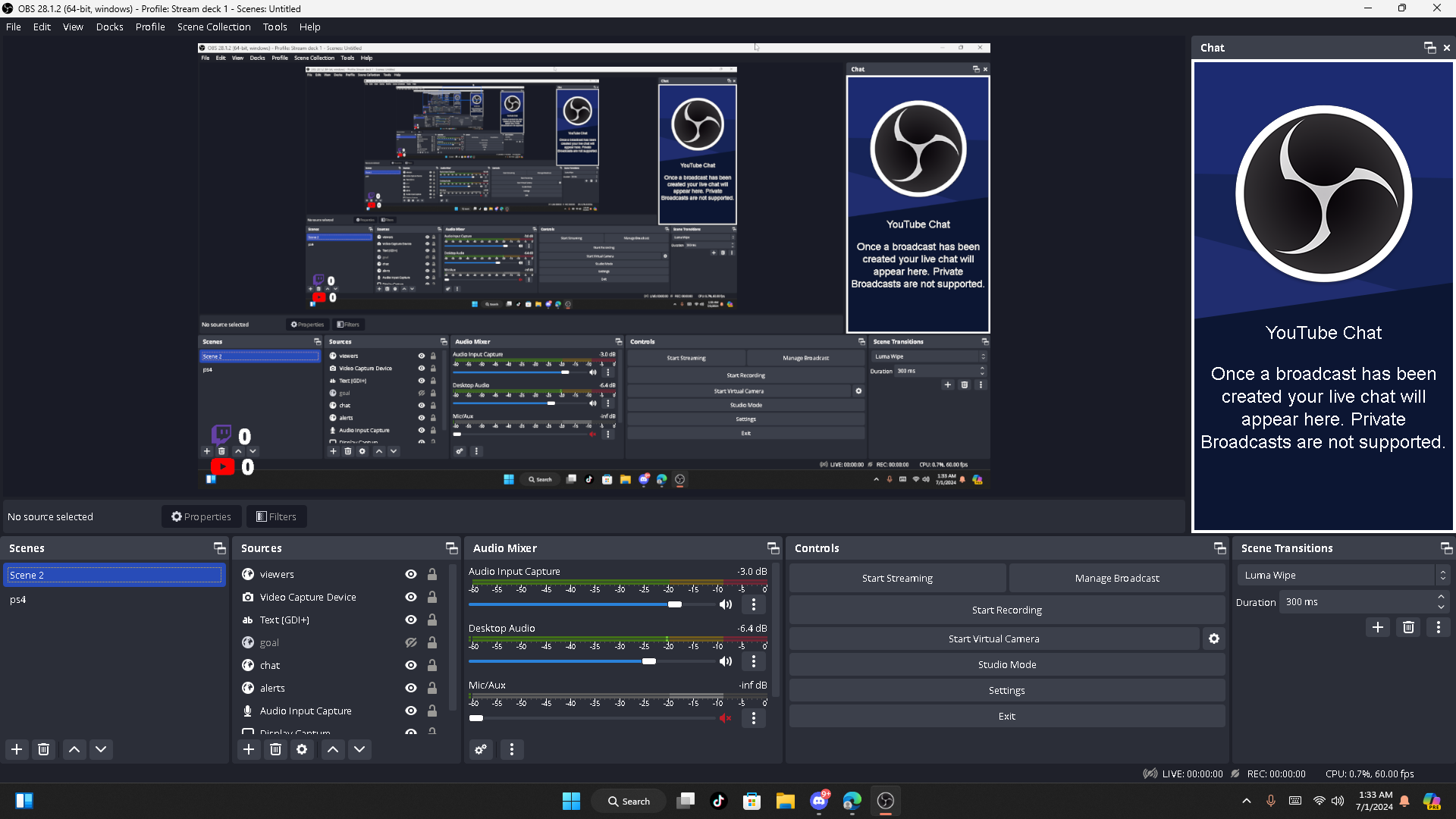The height and width of the screenshot is (819, 1456).
Task: Close the Chat dock
Action: (x=1447, y=48)
